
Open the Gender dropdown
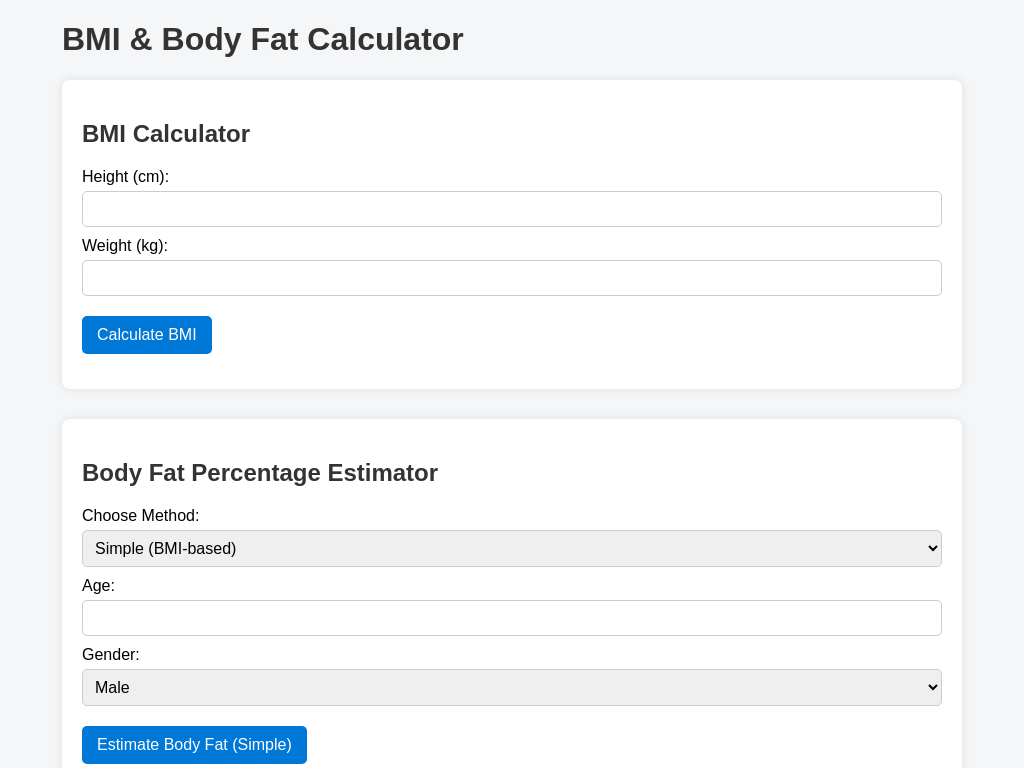[512, 687]
